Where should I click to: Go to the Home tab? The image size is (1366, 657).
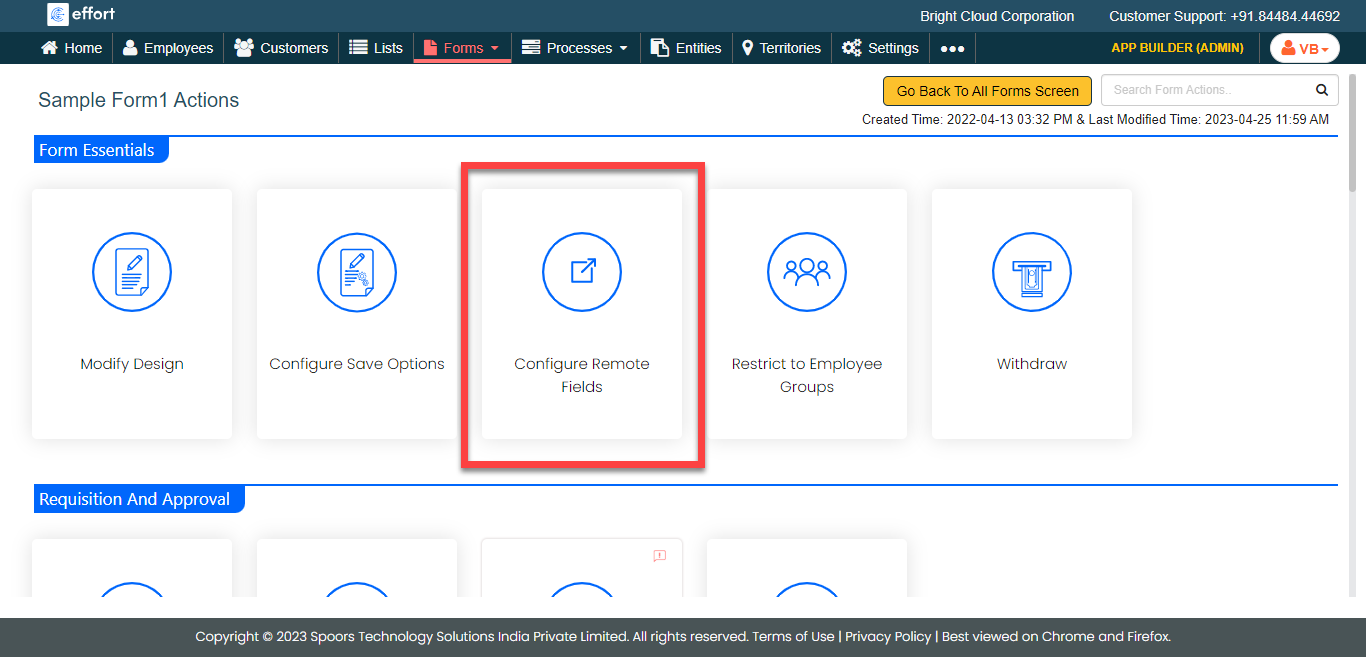(71, 48)
